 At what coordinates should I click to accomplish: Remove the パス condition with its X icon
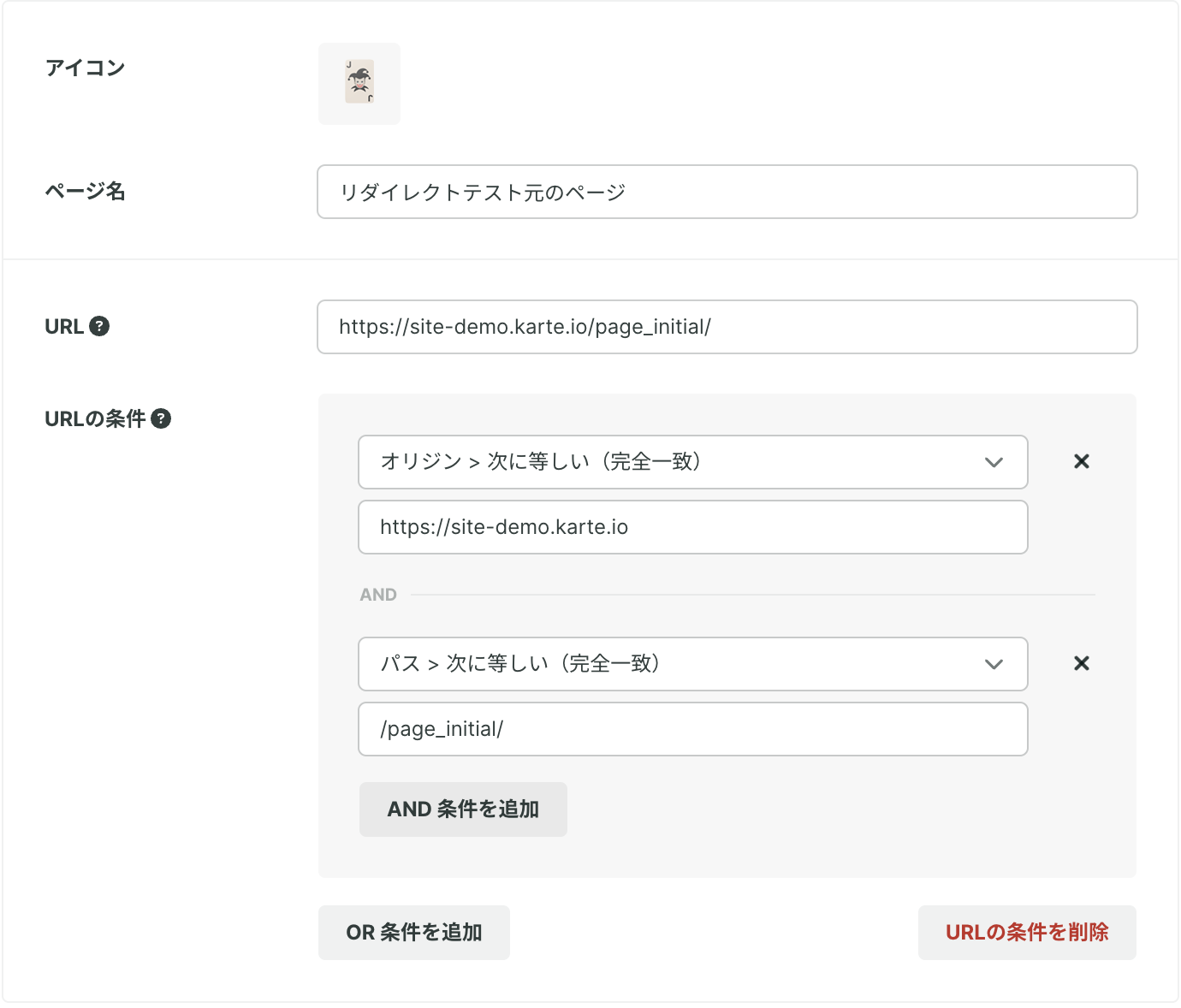[1082, 663]
